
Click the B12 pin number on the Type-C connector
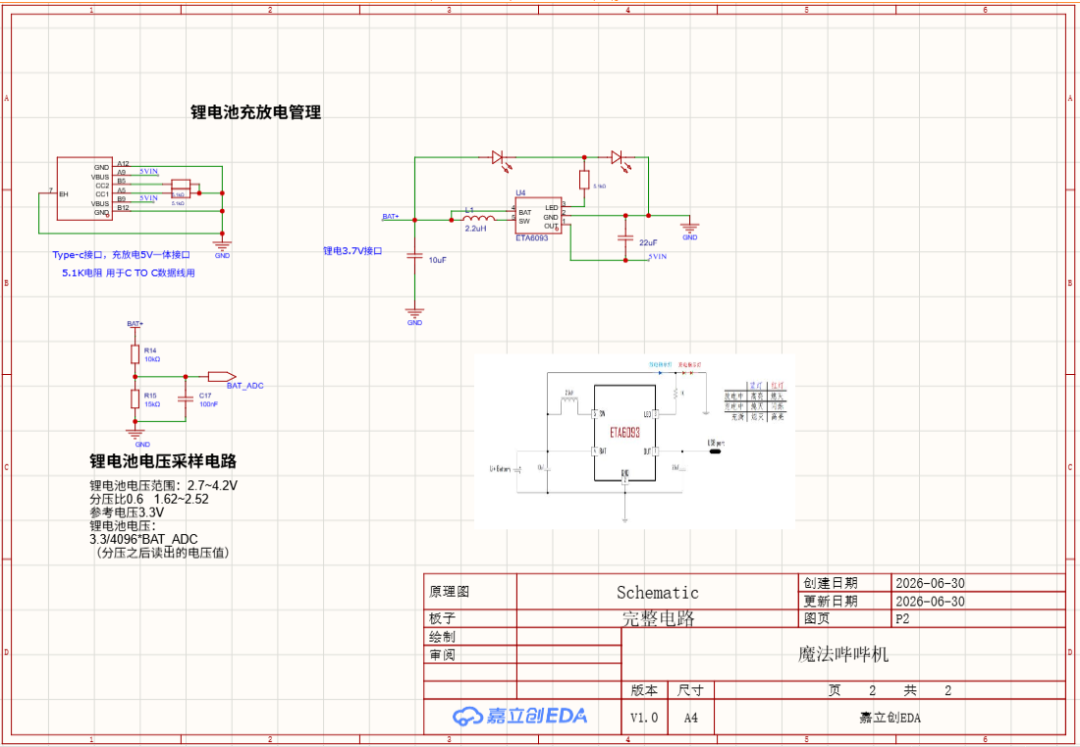click(x=123, y=208)
